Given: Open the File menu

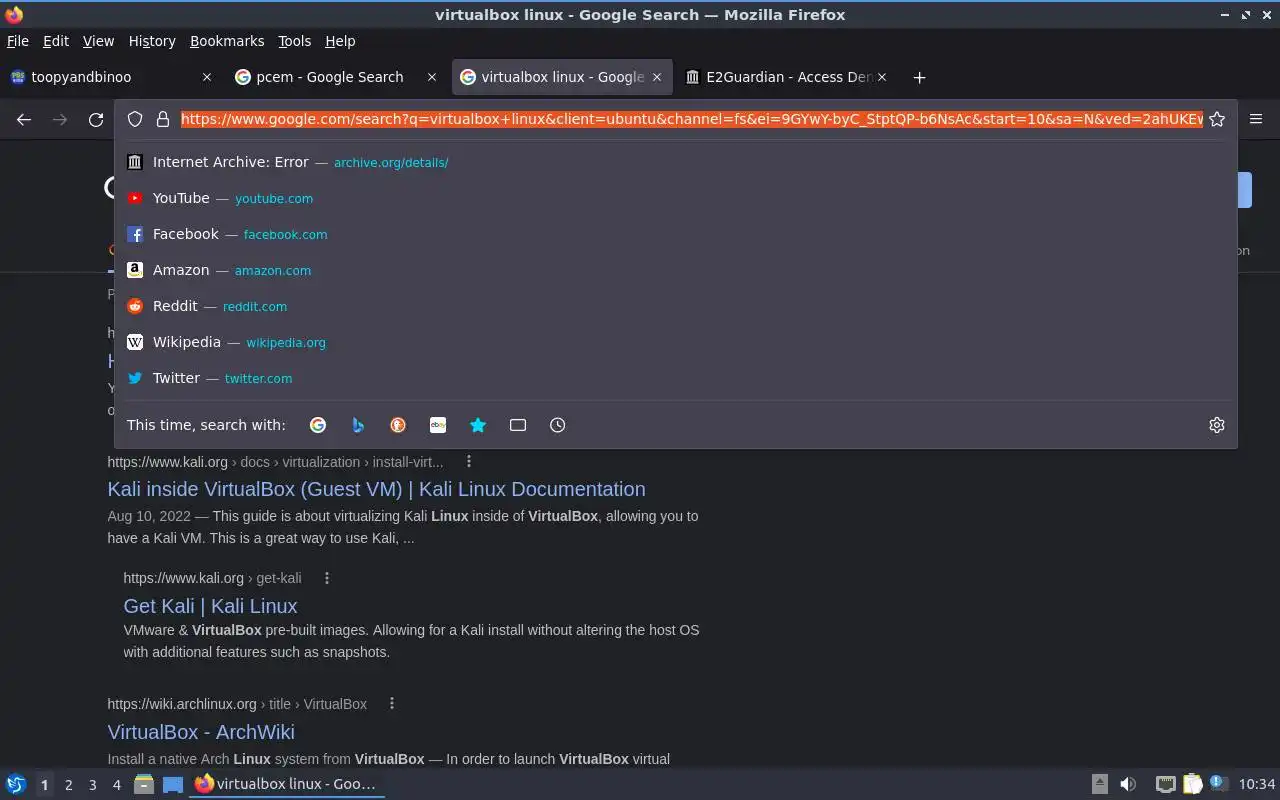Looking at the screenshot, I should [x=18, y=41].
